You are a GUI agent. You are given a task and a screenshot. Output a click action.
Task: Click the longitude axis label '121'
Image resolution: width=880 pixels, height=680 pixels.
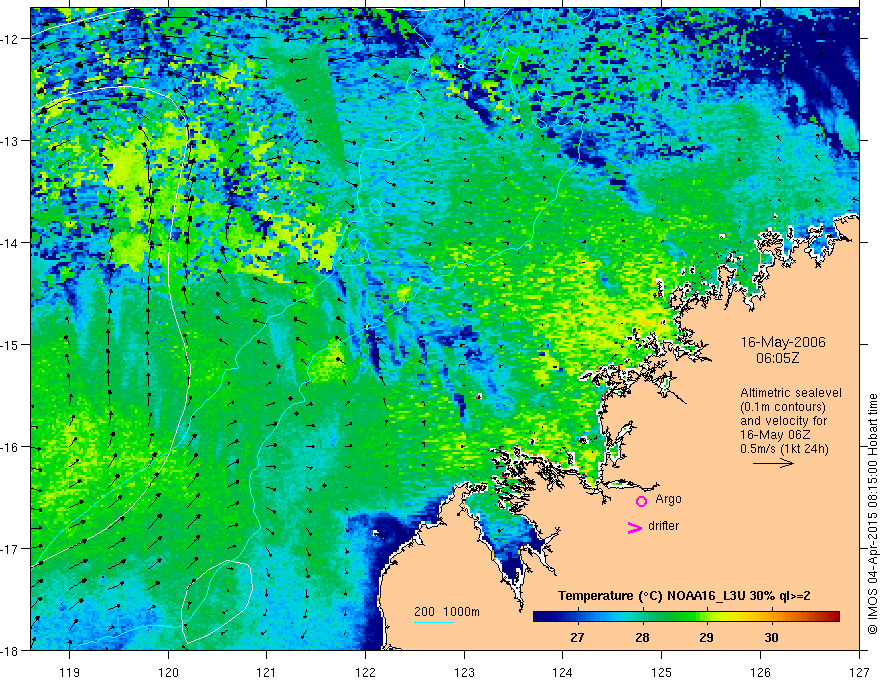(x=267, y=672)
